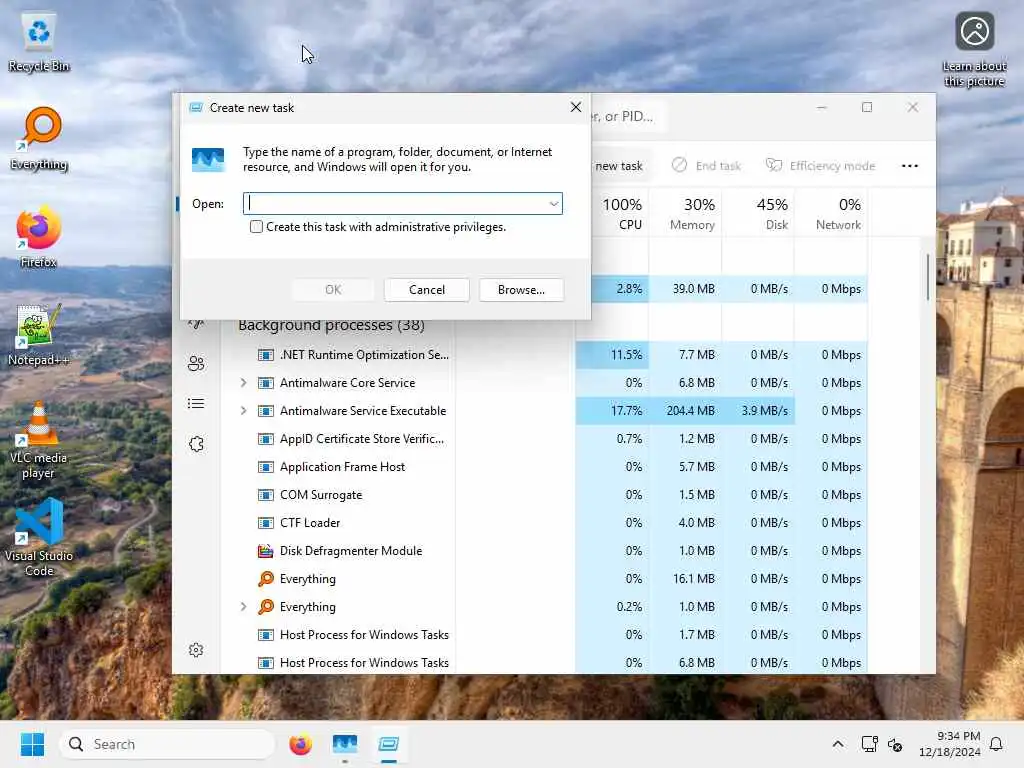Select AppID Certificate Store Verific... process
This screenshot has width=1024, height=768.
pyautogui.click(x=362, y=439)
